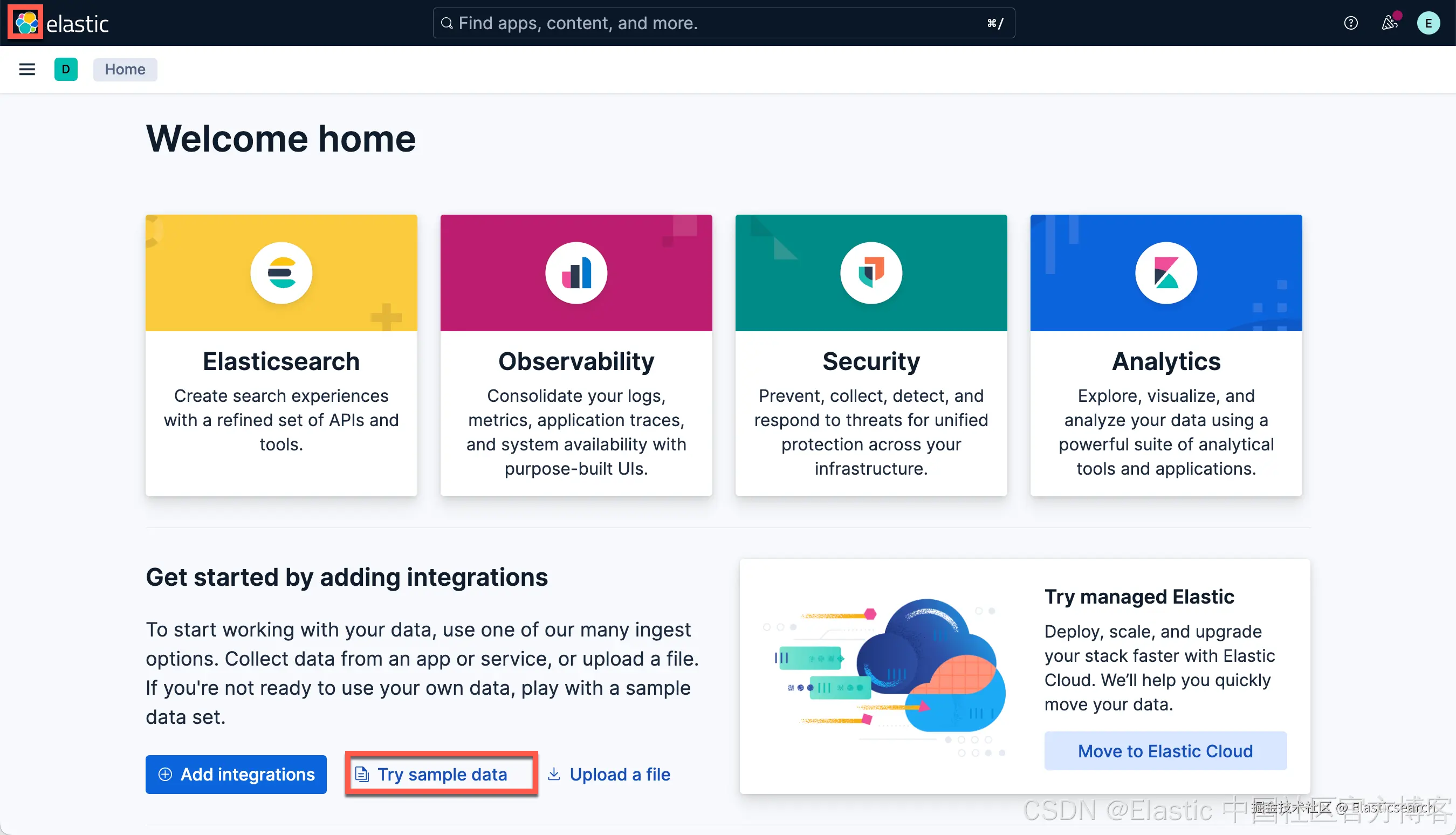This screenshot has height=835, width=1456.
Task: Click 'Prevent, collect, detect' description text
Action: [x=871, y=432]
